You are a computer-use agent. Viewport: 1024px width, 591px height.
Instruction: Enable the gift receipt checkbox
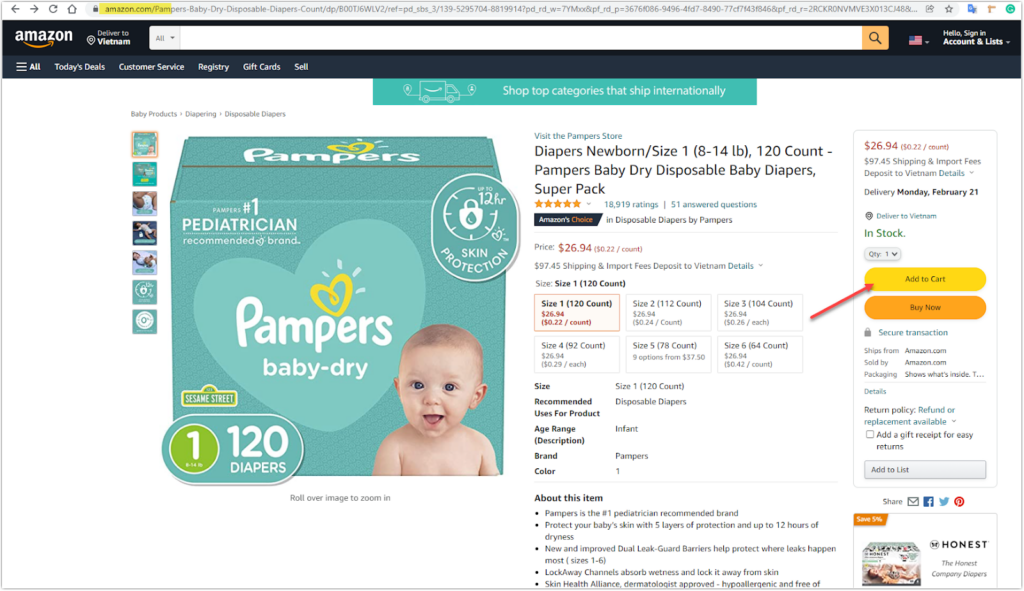click(x=869, y=434)
